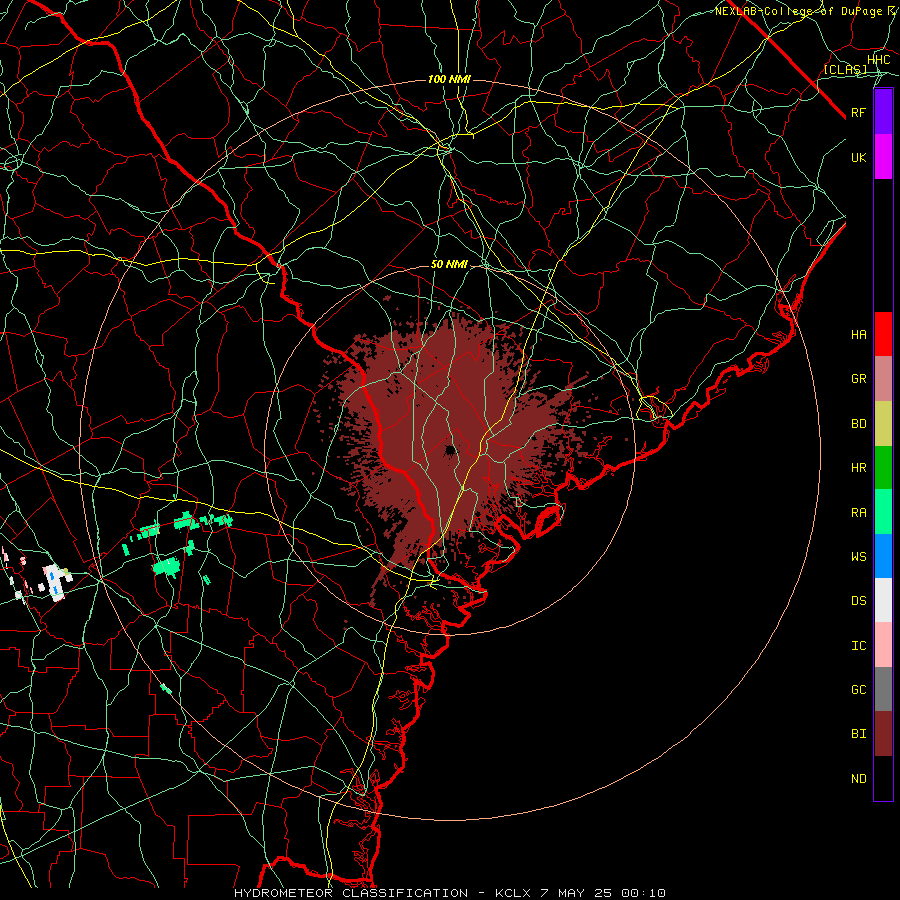Click the blue WS color swatch
Screen dimensions: 900x900
point(883,556)
